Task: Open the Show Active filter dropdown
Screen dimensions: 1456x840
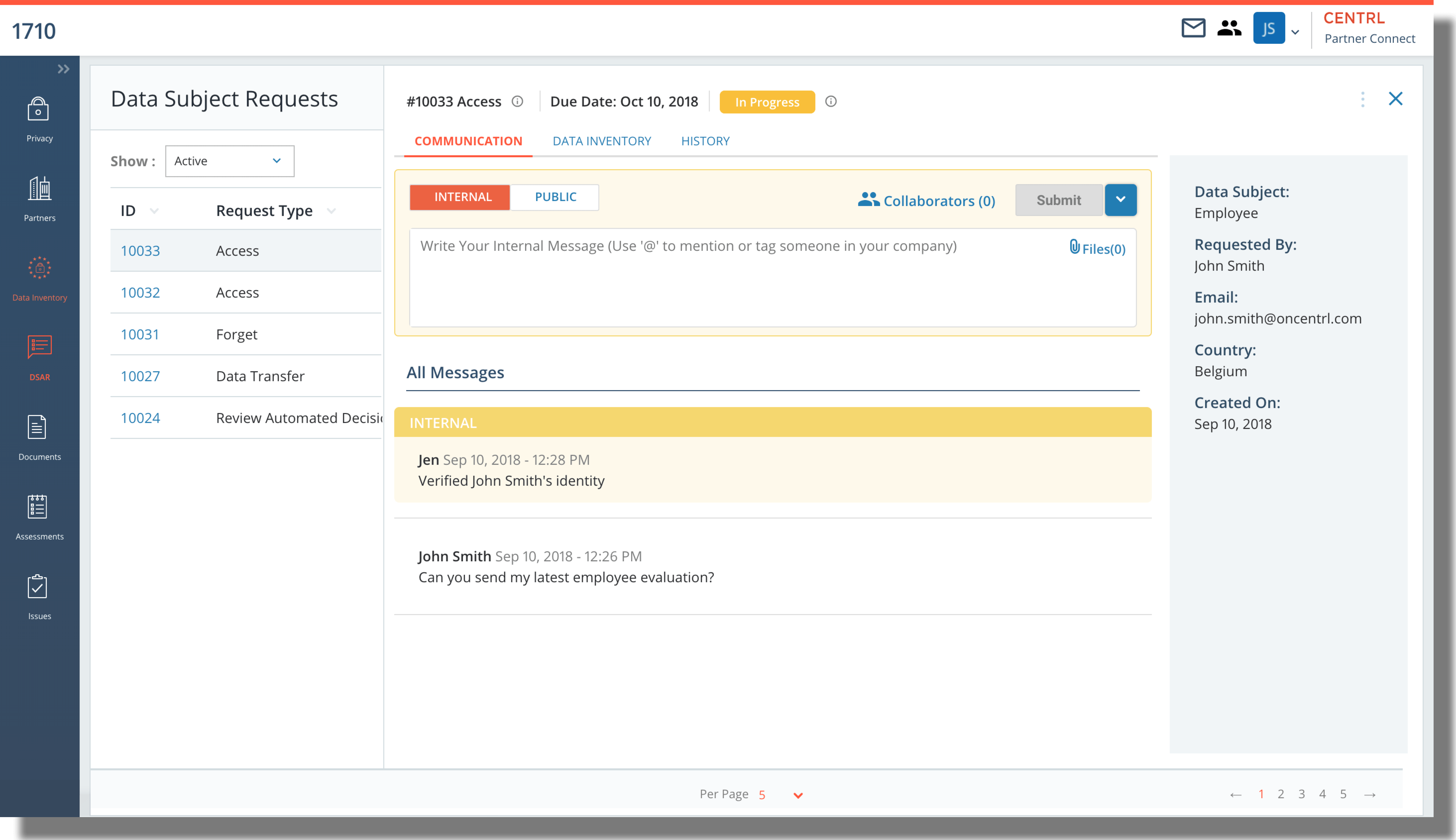Action: (230, 161)
